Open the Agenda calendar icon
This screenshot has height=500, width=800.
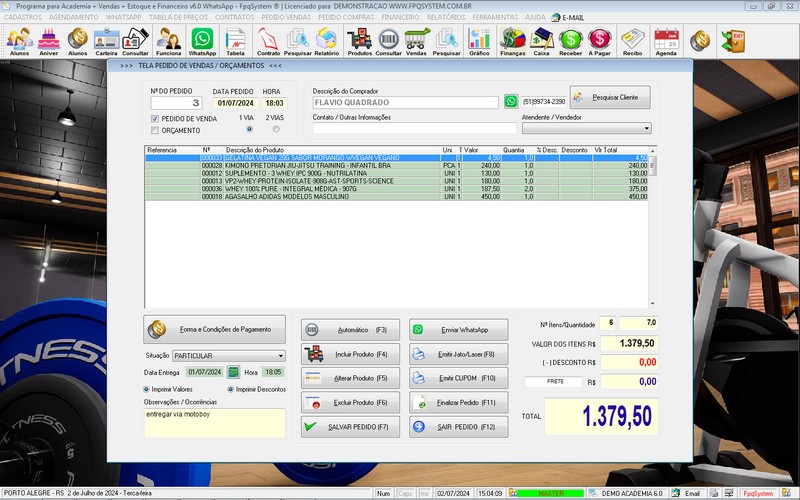click(x=666, y=40)
